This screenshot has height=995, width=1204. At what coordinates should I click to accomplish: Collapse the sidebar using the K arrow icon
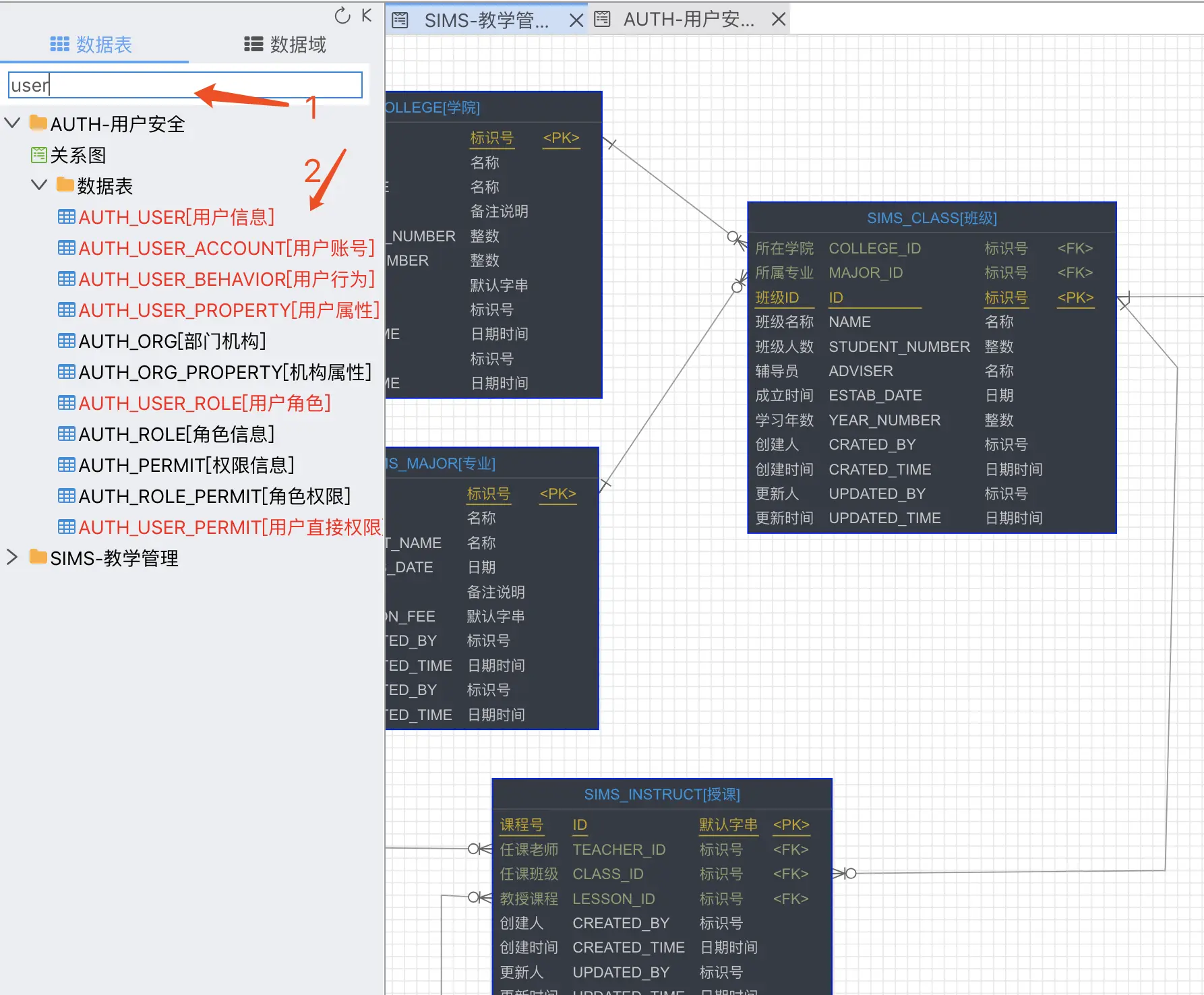coord(367,15)
